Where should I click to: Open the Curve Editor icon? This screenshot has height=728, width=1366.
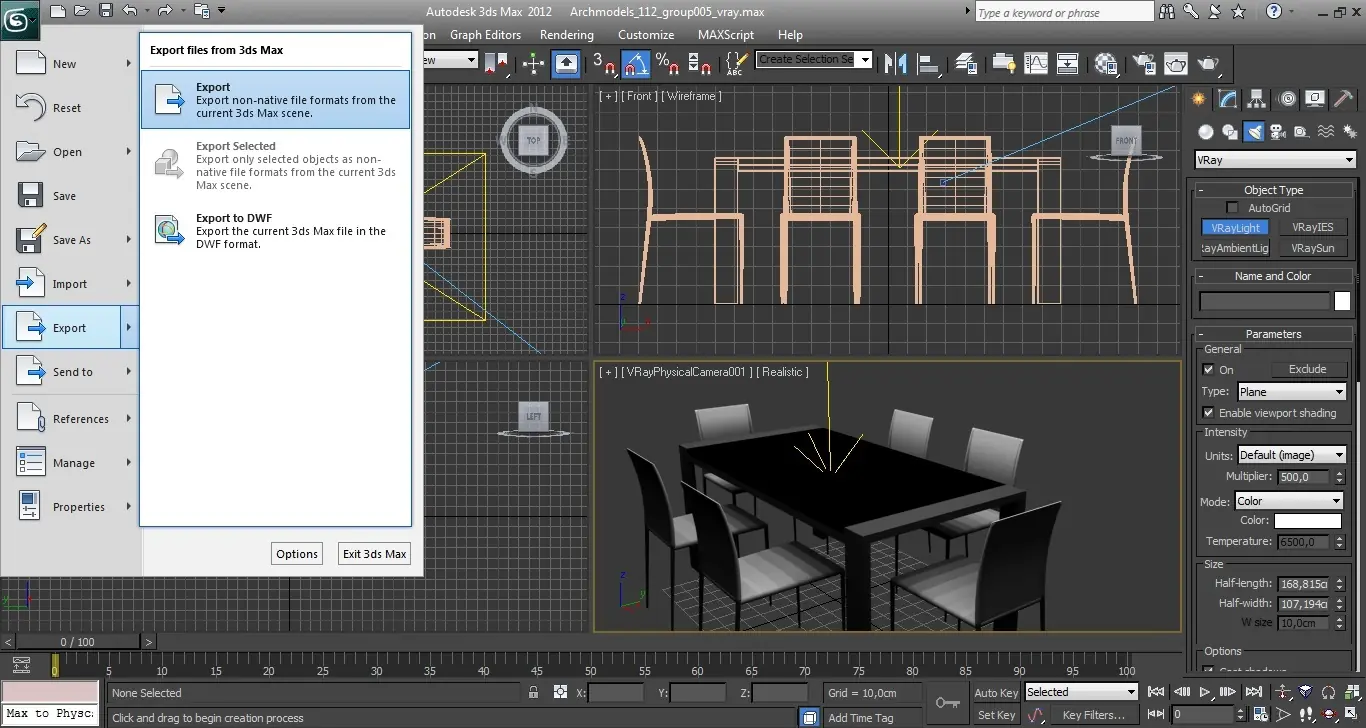1036,64
